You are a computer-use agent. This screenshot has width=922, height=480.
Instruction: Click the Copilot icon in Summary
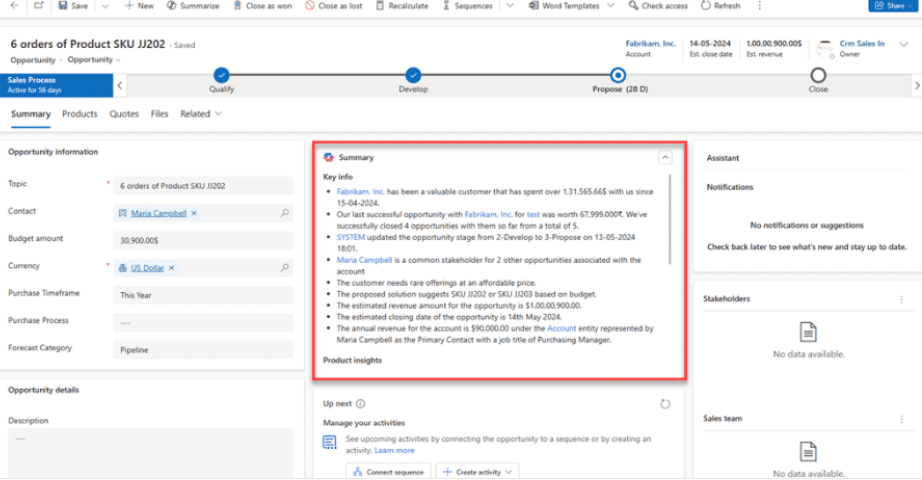pyautogui.click(x=329, y=158)
